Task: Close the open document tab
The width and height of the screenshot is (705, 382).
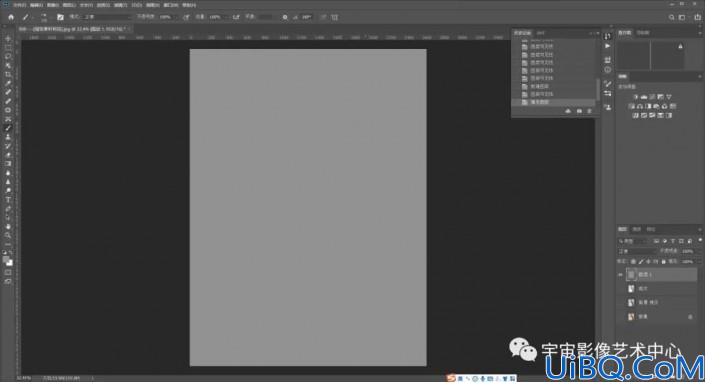Action: coord(129,29)
